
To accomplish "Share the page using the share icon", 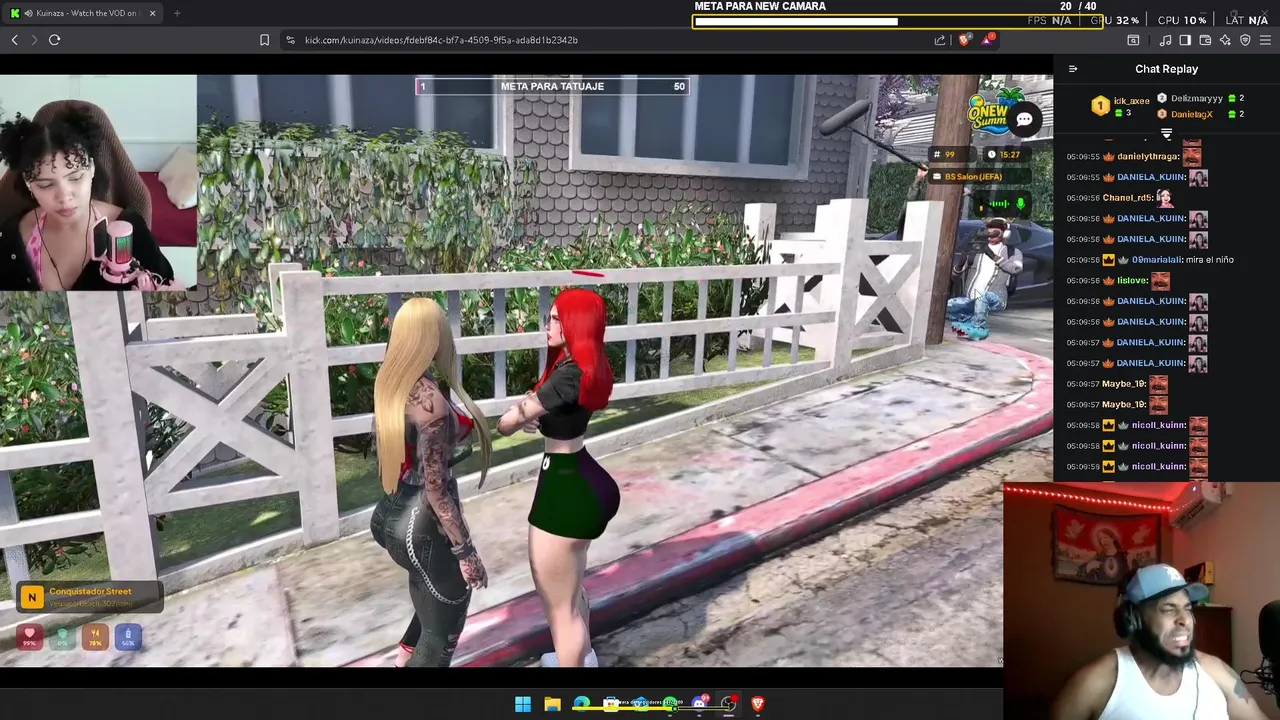I will point(940,40).
